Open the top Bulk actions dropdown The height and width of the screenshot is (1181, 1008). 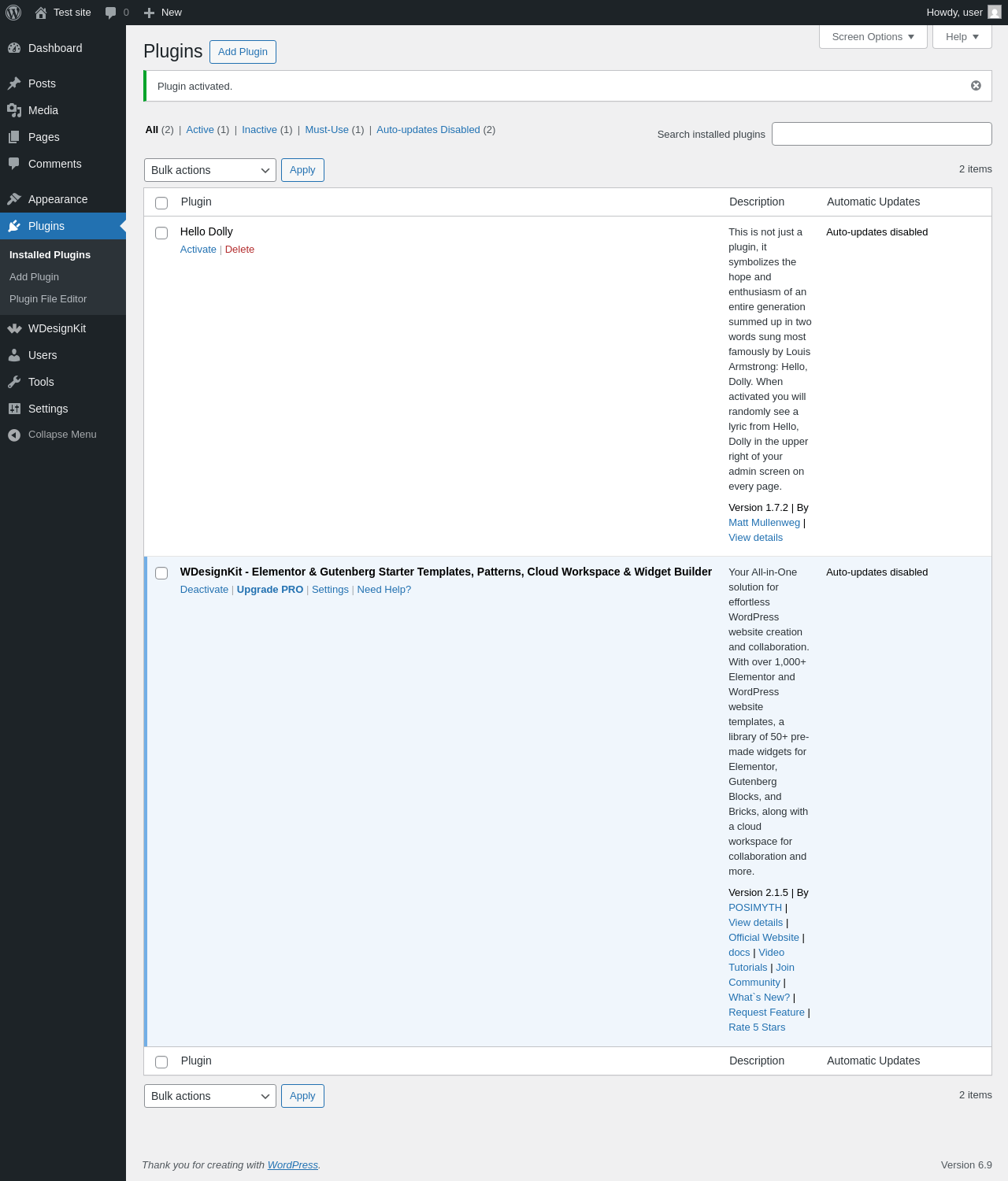tap(210, 170)
